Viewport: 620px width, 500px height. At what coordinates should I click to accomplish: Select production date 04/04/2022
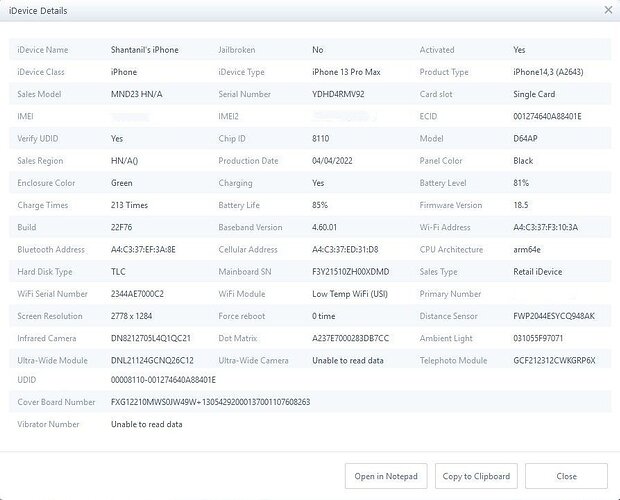(x=332, y=160)
